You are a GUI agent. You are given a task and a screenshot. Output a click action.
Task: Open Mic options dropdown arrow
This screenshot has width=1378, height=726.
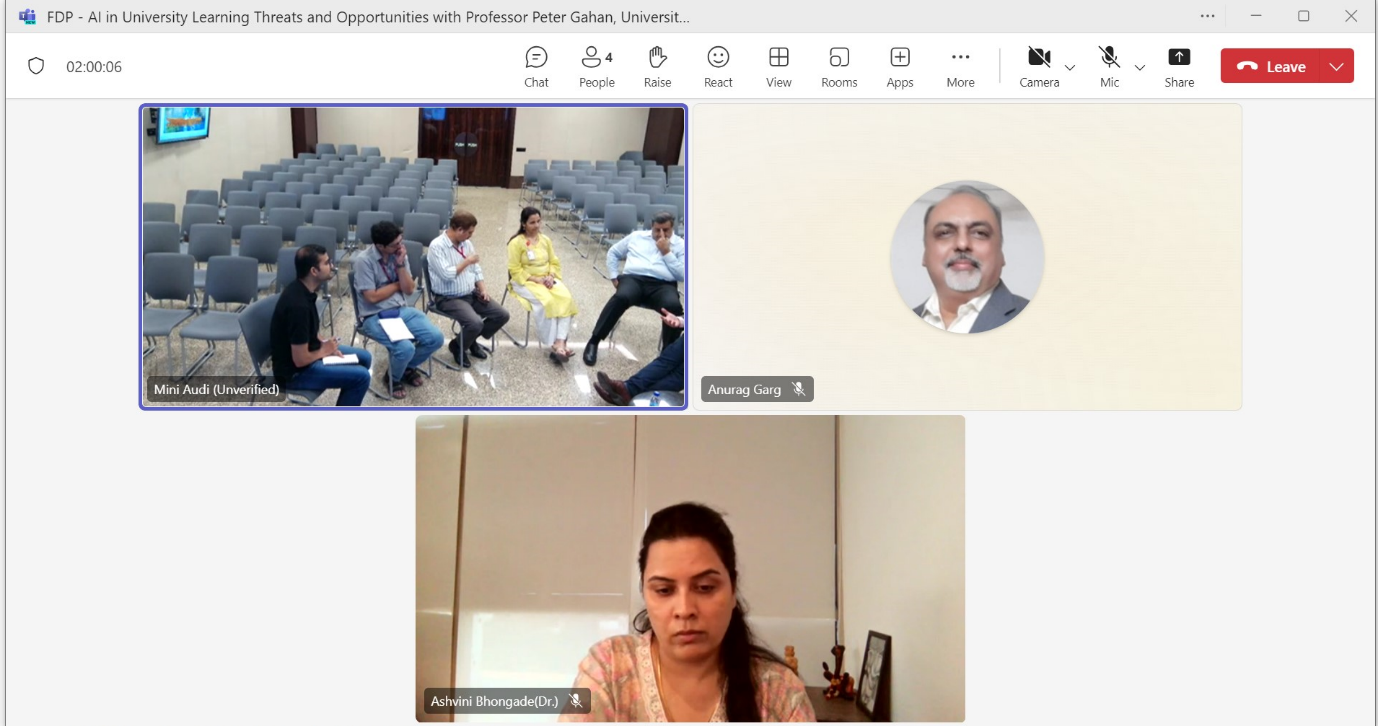pyautogui.click(x=1139, y=67)
